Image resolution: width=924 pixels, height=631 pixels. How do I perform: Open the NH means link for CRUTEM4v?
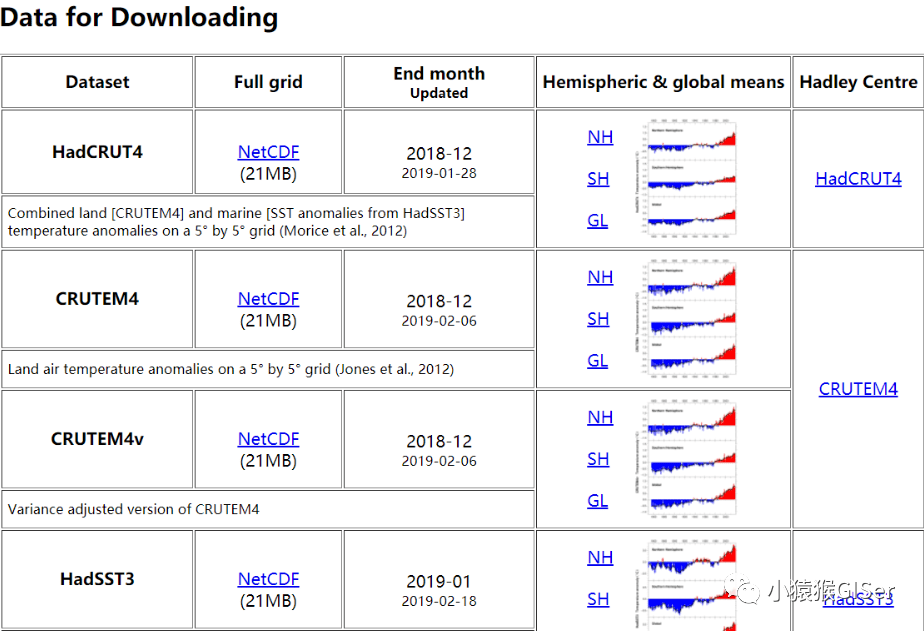click(600, 417)
